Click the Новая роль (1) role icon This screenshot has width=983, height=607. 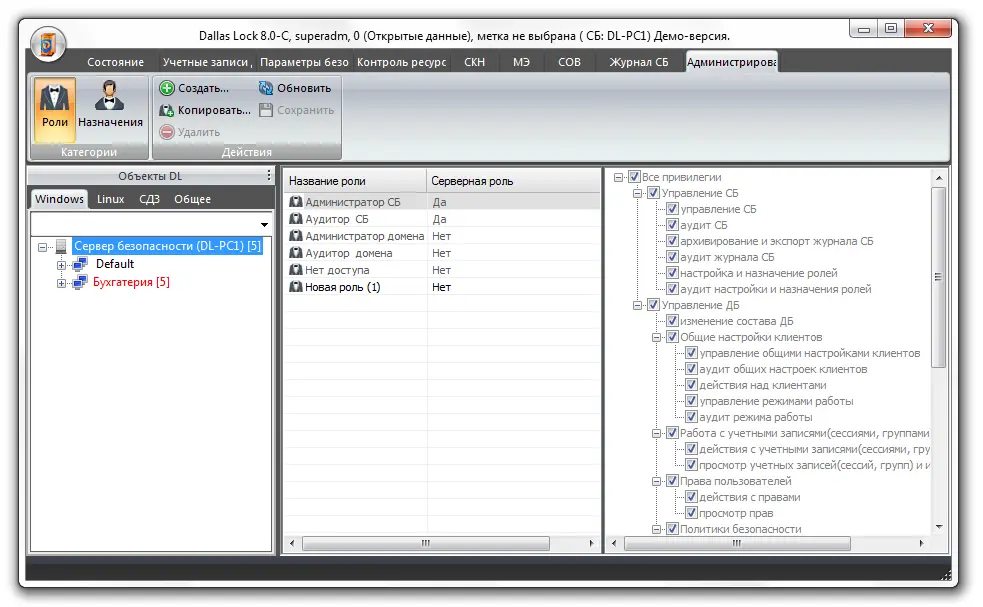pyautogui.click(x=296, y=287)
